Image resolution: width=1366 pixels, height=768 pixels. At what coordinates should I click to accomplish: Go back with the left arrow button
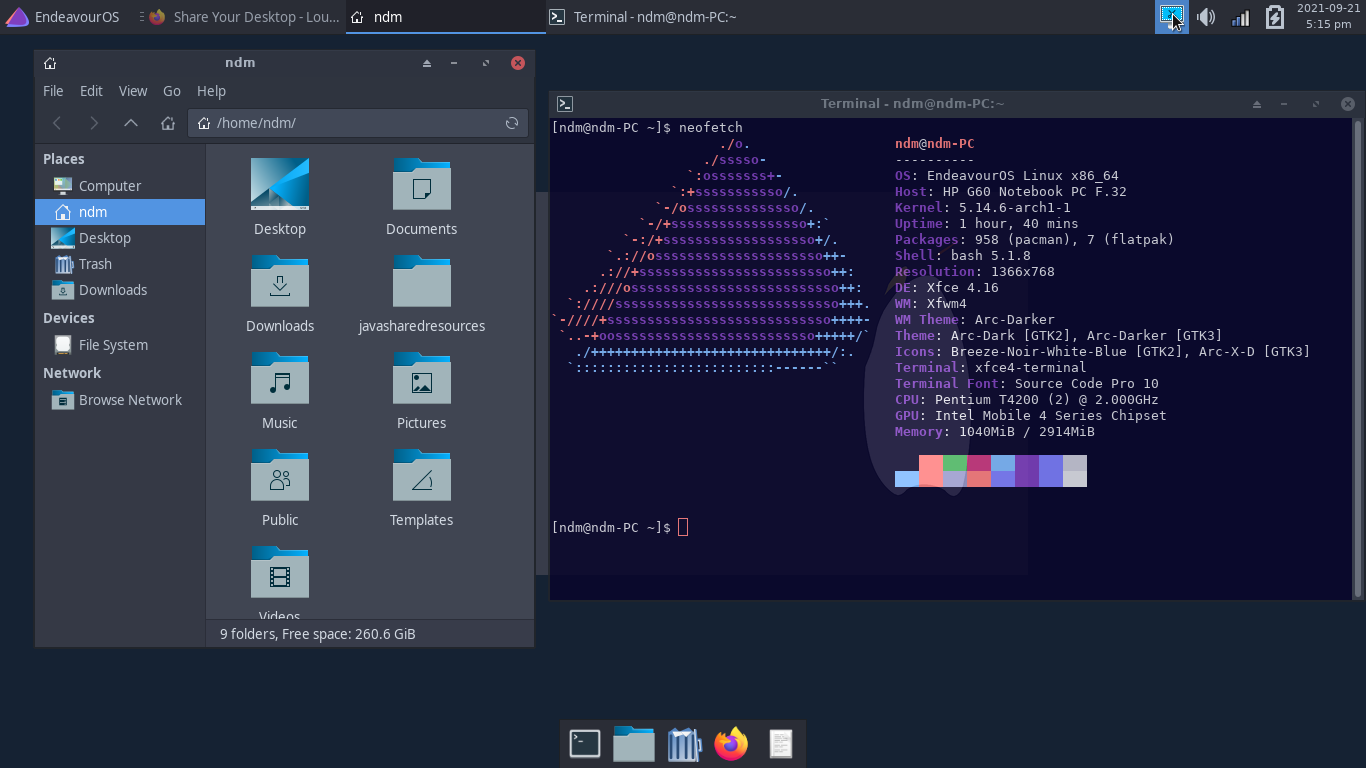57,123
